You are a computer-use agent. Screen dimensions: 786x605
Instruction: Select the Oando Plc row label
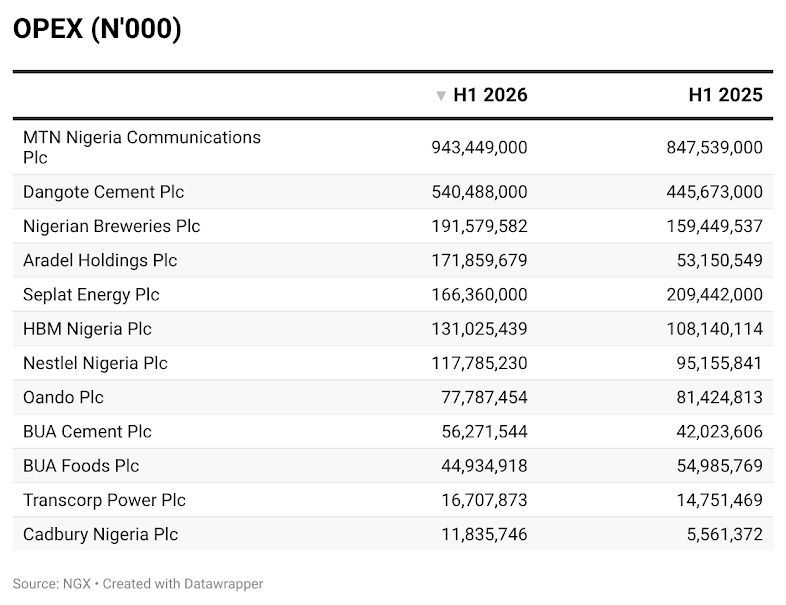[63, 397]
